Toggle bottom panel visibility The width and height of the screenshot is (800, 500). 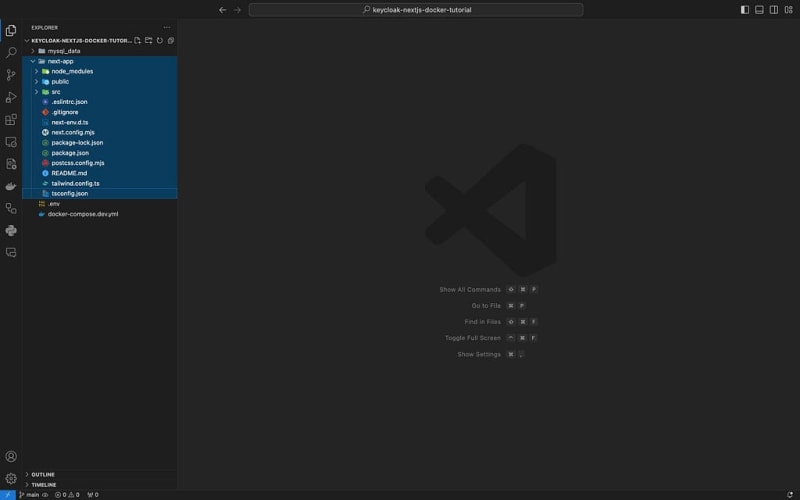coord(759,10)
